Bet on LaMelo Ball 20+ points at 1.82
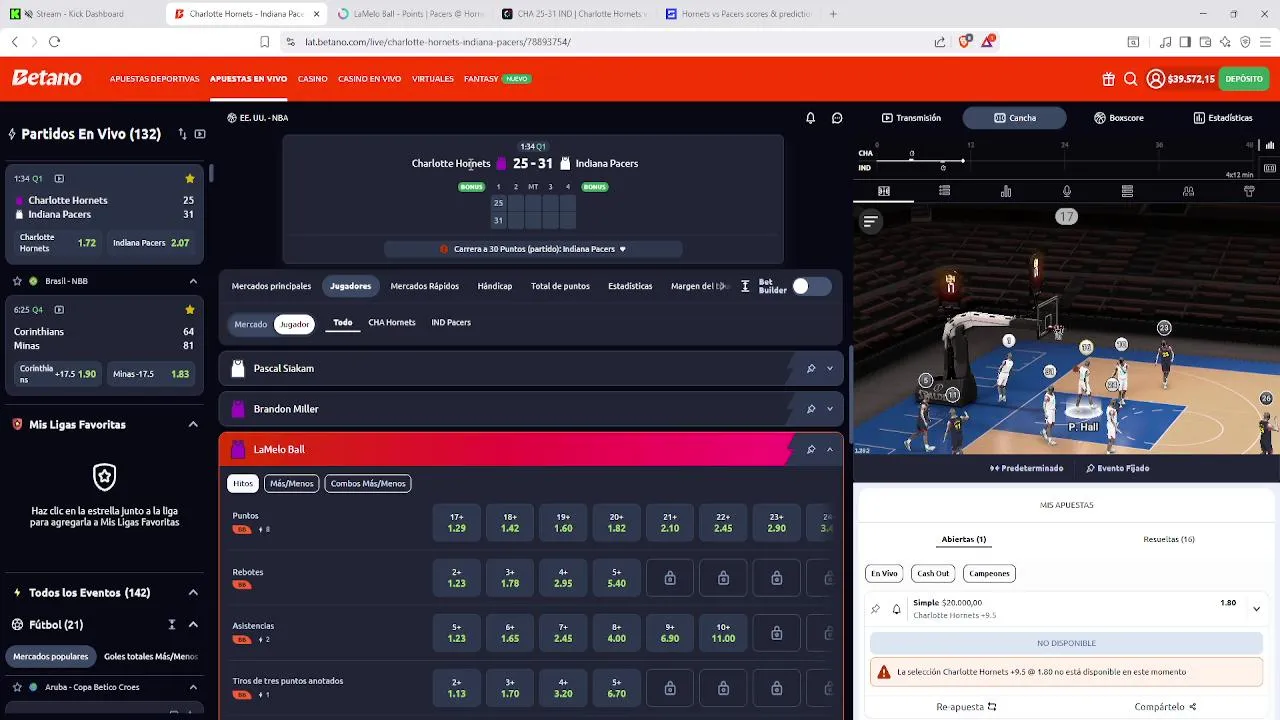Screen dimensions: 1280x720 click(616, 523)
